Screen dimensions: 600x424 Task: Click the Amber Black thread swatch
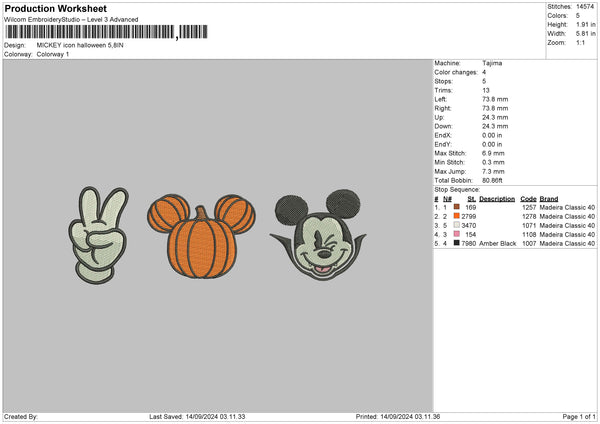coord(457,243)
